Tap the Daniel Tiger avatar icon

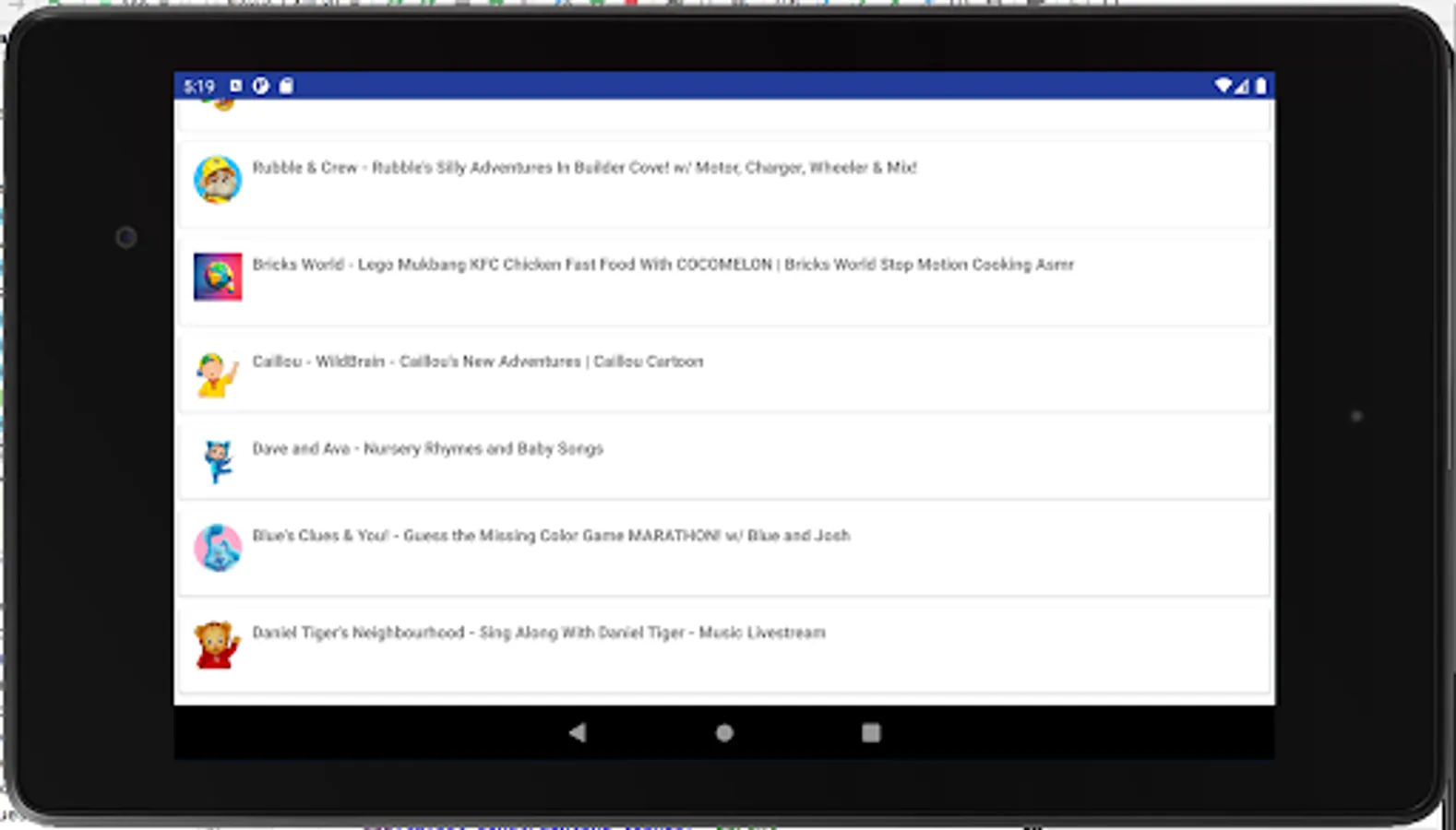point(218,645)
